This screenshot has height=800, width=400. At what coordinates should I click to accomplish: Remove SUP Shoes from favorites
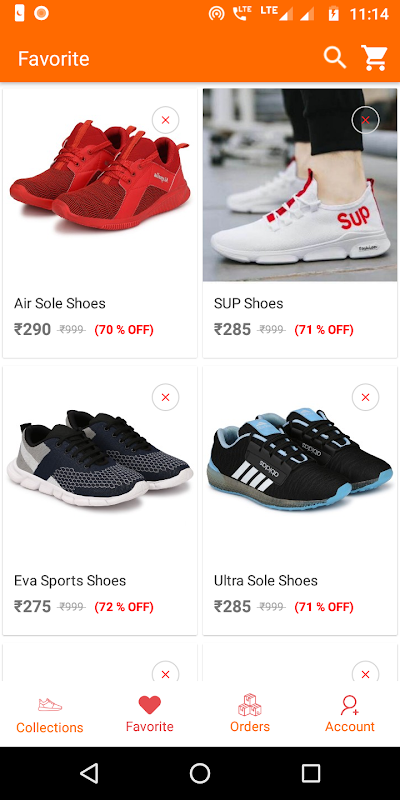(x=365, y=120)
